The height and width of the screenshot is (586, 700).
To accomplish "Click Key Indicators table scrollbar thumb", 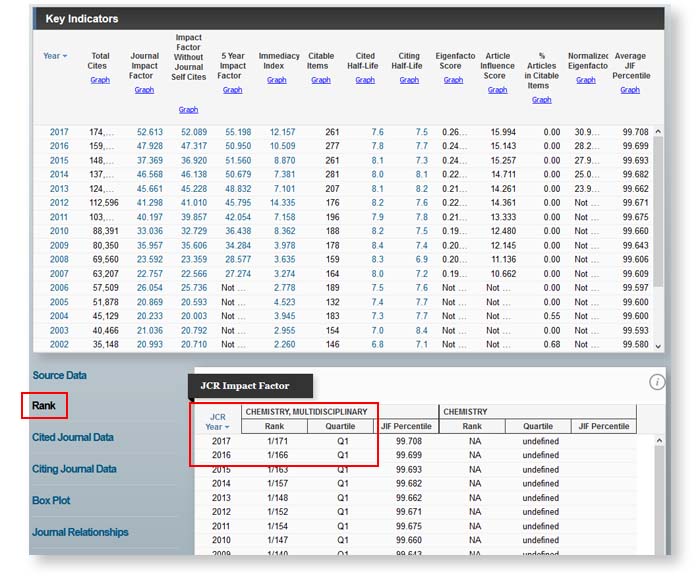I will (x=658, y=211).
